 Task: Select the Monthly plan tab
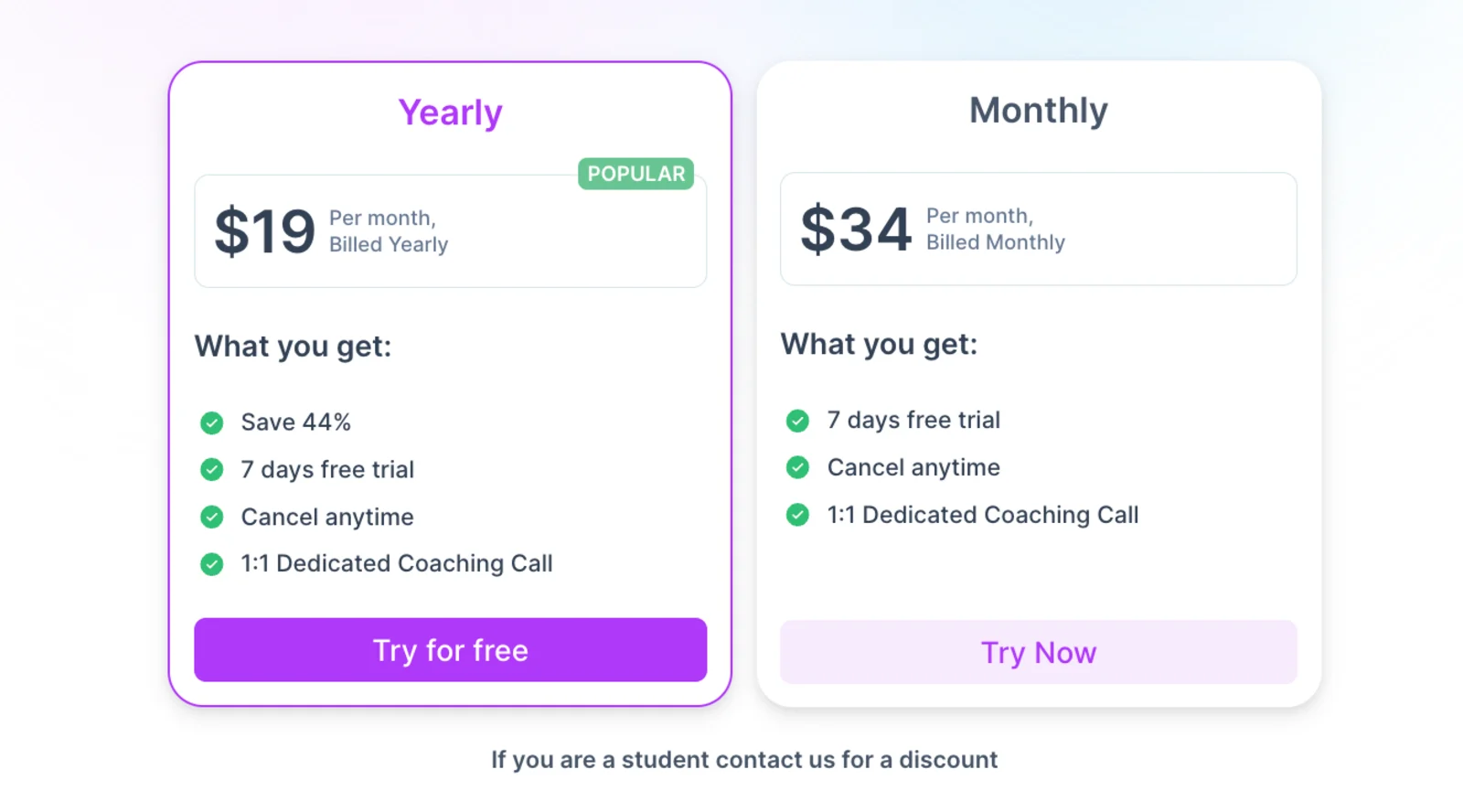coord(1038,110)
